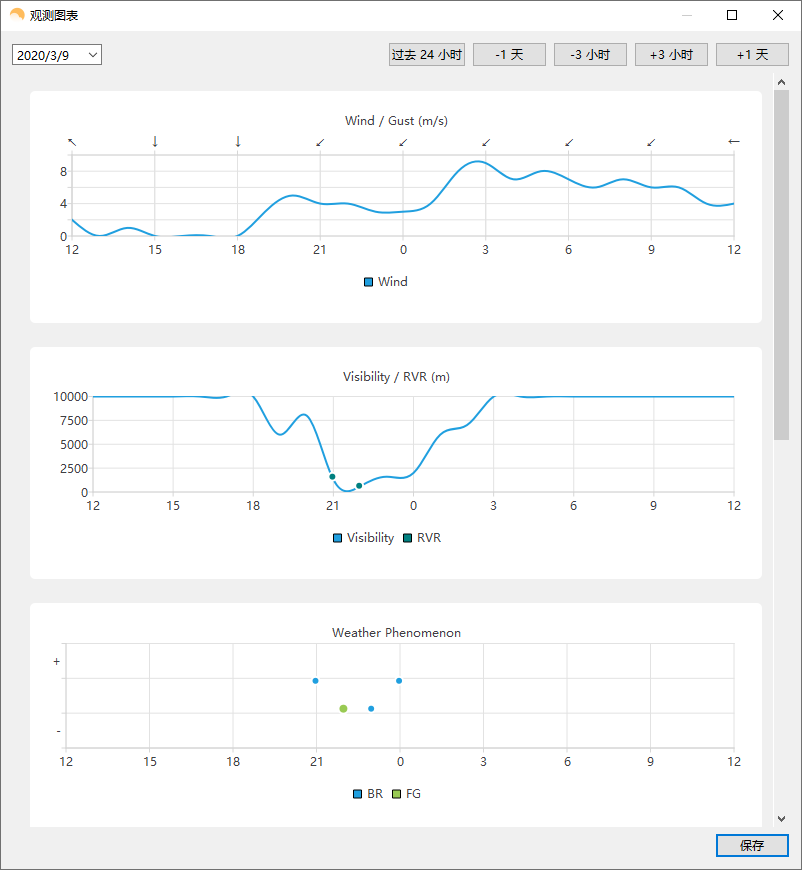Shift the chart back with -3 小时
This screenshot has height=870, width=802.
tap(591, 54)
